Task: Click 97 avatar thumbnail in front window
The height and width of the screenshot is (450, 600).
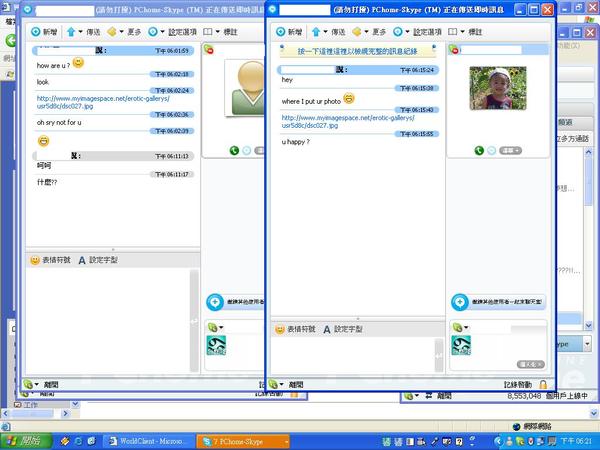Action: (461, 345)
